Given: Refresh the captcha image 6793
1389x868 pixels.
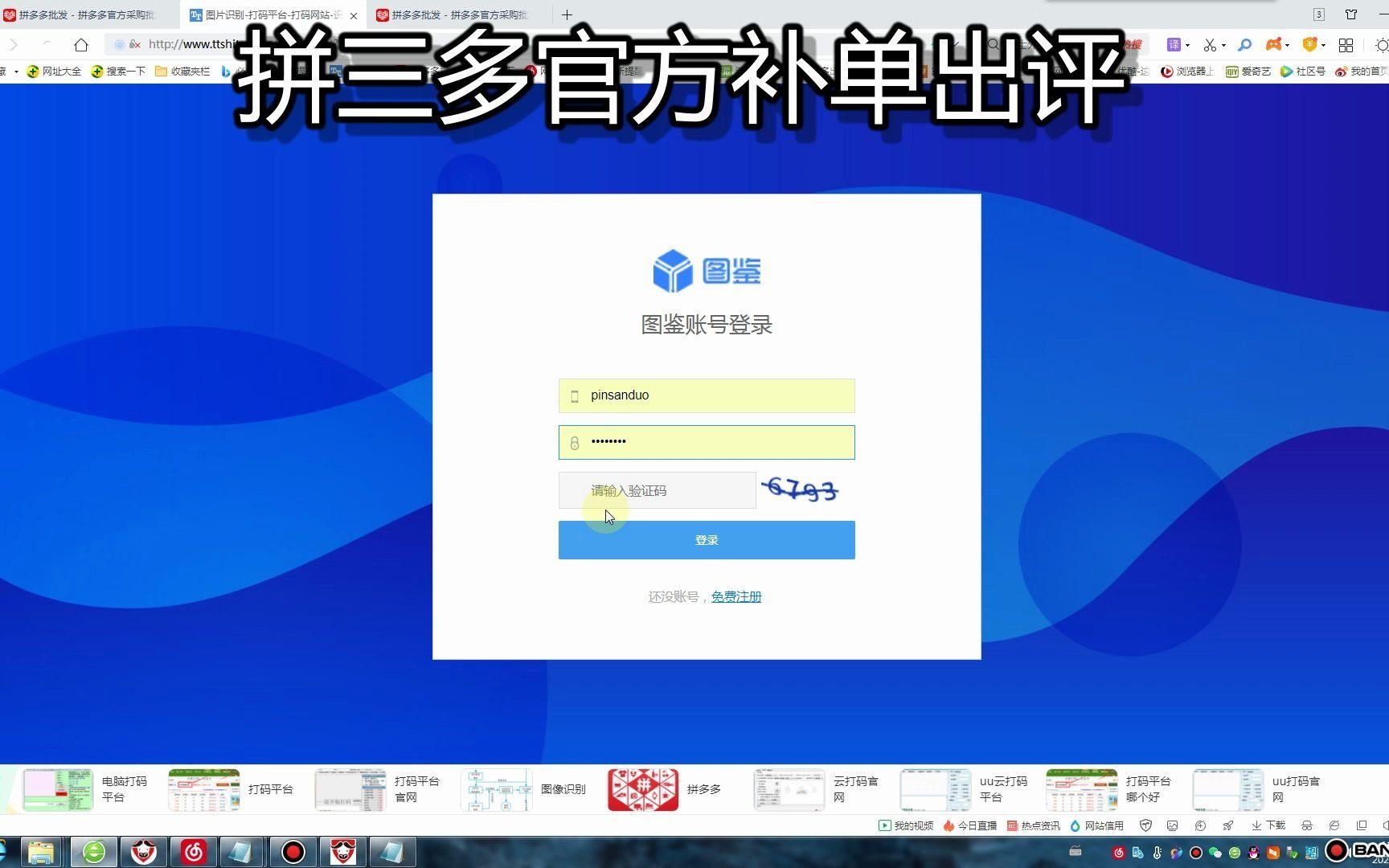Looking at the screenshot, I should coord(800,489).
